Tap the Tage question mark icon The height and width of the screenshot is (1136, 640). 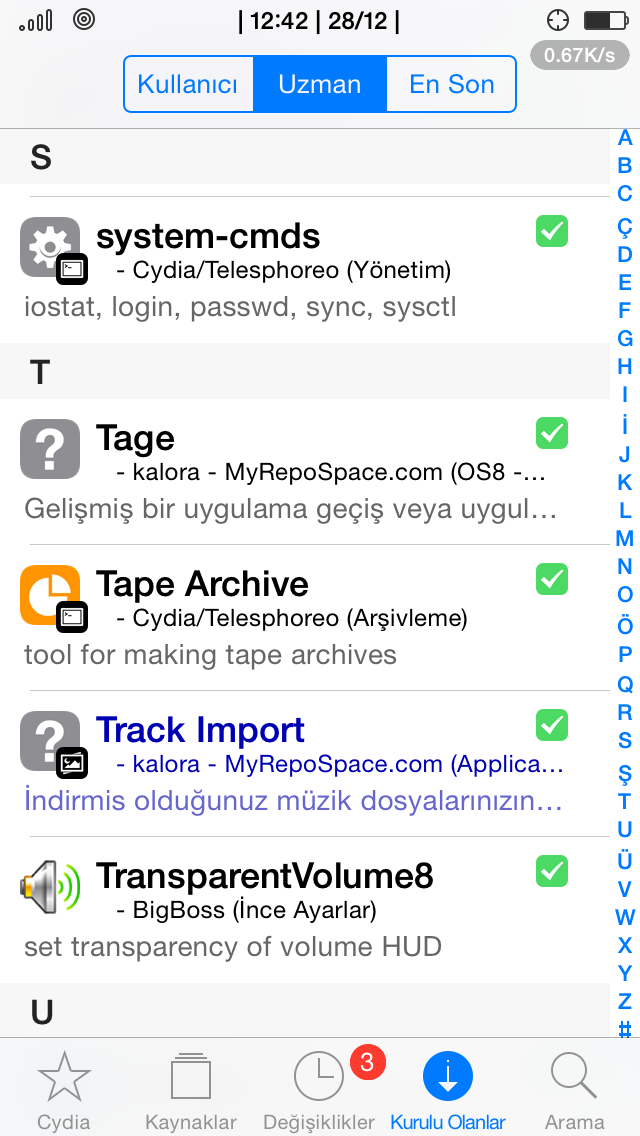coord(50,448)
